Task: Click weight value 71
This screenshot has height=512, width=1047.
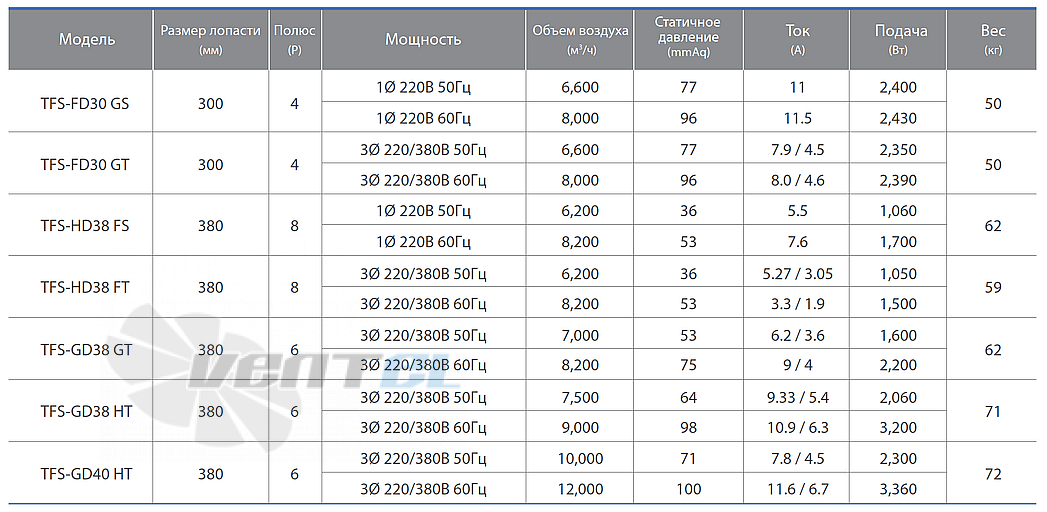Action: tap(994, 412)
